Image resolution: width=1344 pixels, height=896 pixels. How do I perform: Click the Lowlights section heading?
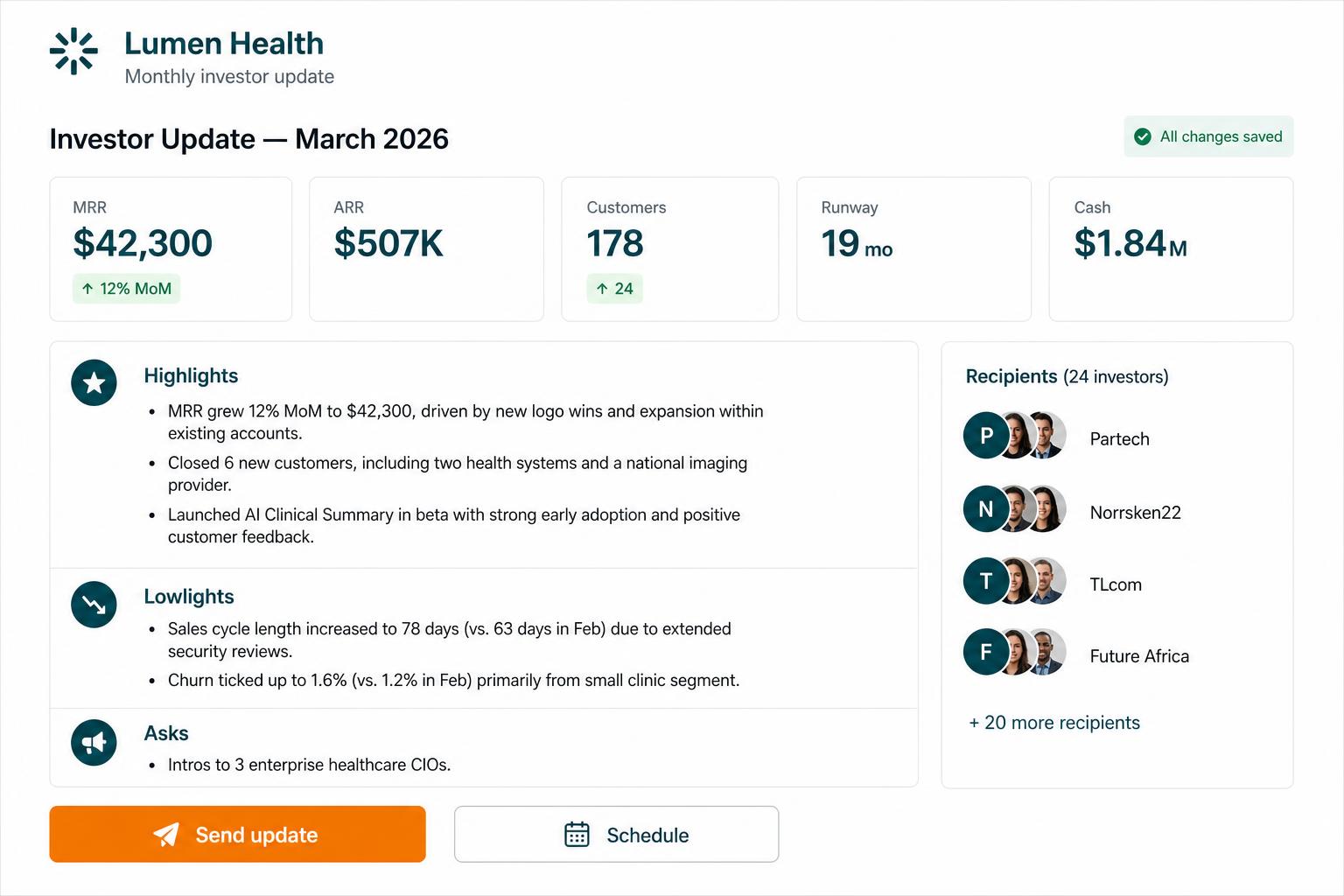point(189,597)
